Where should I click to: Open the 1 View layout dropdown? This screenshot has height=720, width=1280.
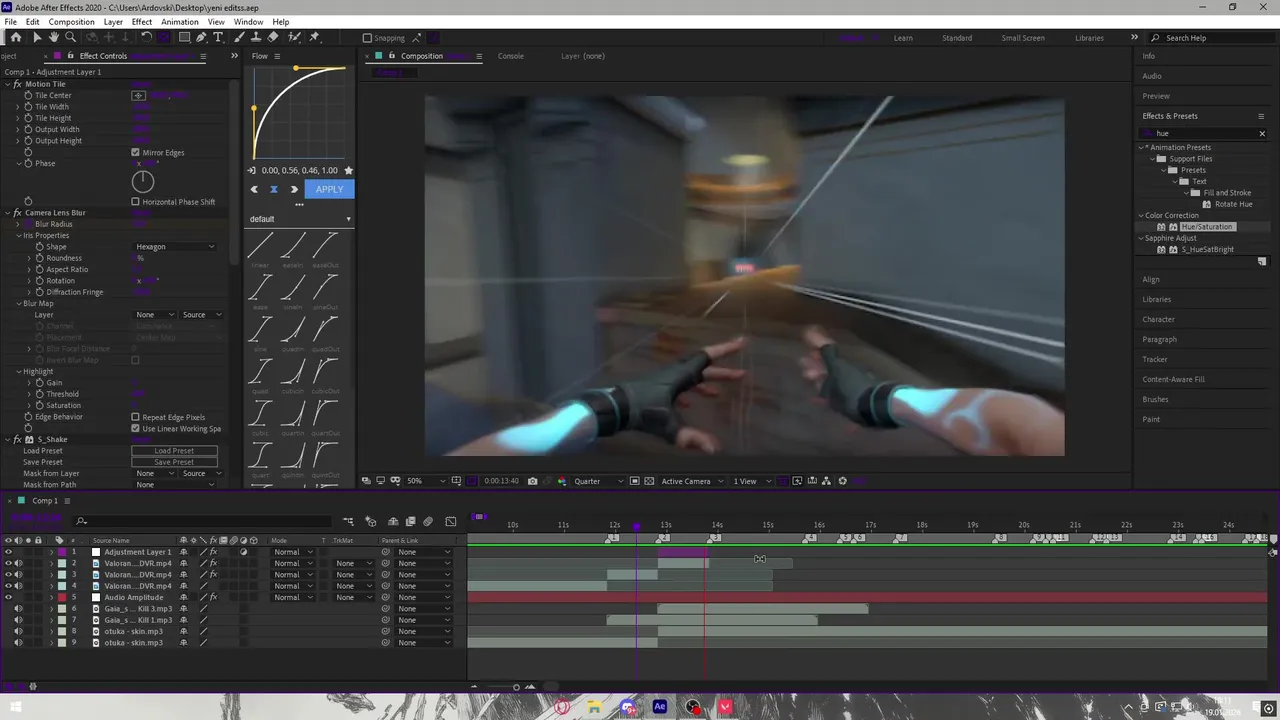click(x=751, y=481)
